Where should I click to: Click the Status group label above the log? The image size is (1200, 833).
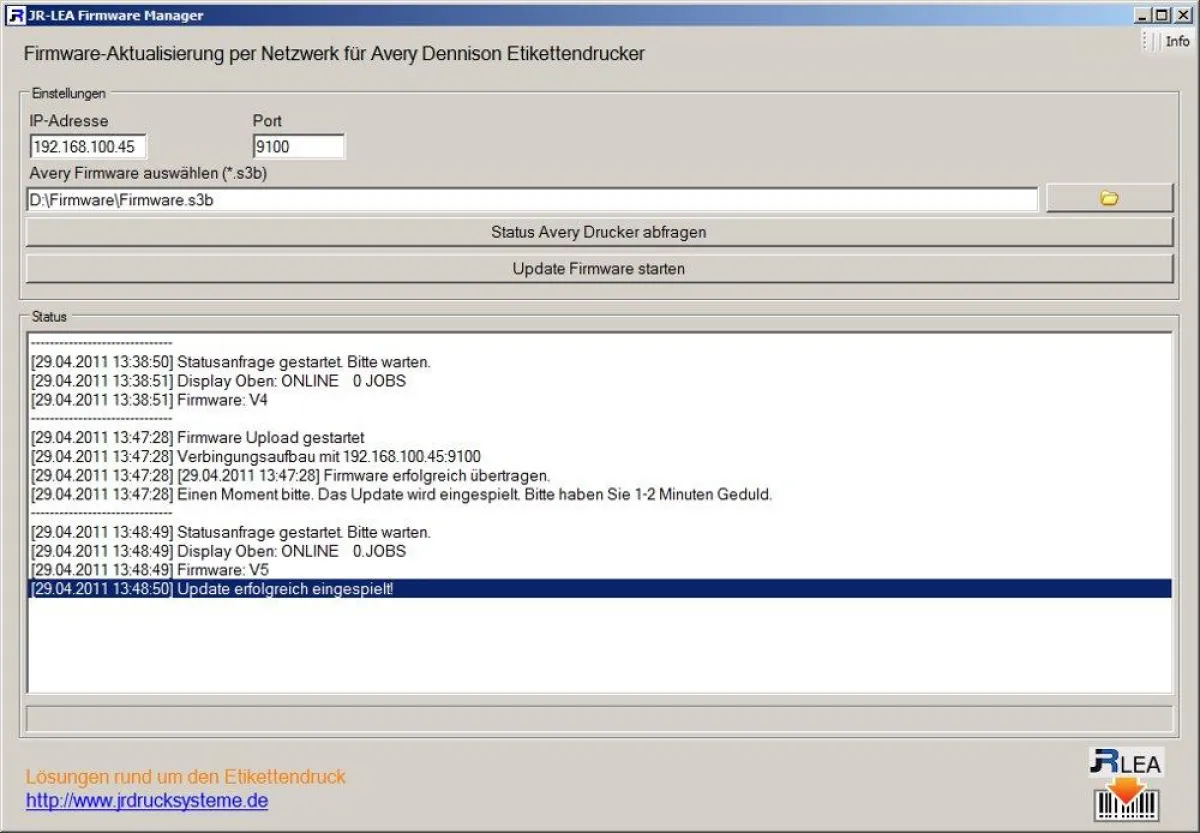tap(49, 315)
